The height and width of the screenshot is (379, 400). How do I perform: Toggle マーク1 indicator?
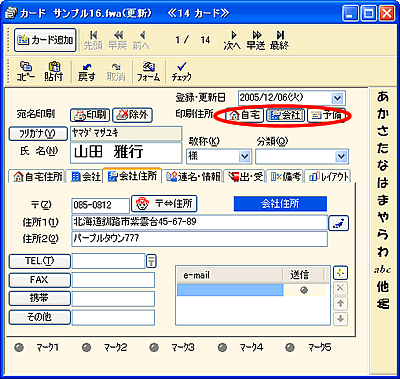[19, 348]
